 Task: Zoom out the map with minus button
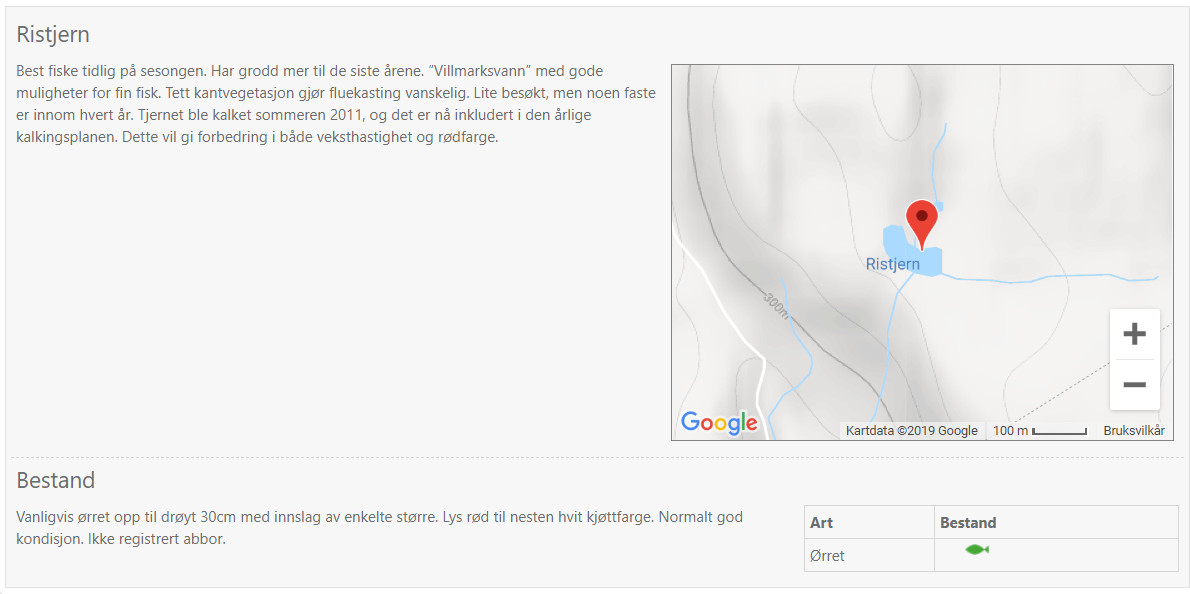pyautogui.click(x=1135, y=385)
